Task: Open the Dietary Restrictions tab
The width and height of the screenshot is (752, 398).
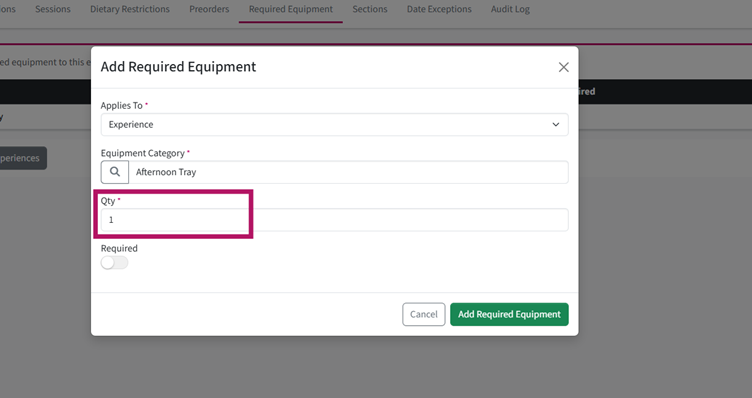Action: tap(130, 9)
